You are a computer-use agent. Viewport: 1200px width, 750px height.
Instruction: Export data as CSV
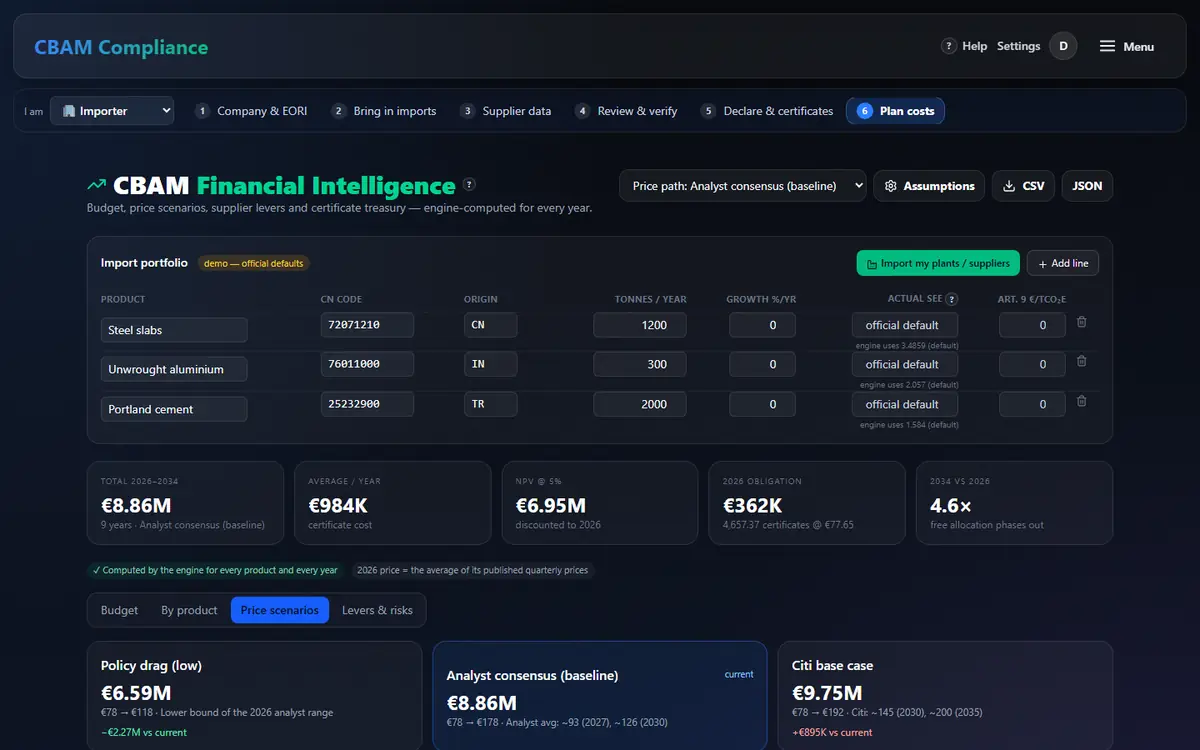tap(1023, 186)
